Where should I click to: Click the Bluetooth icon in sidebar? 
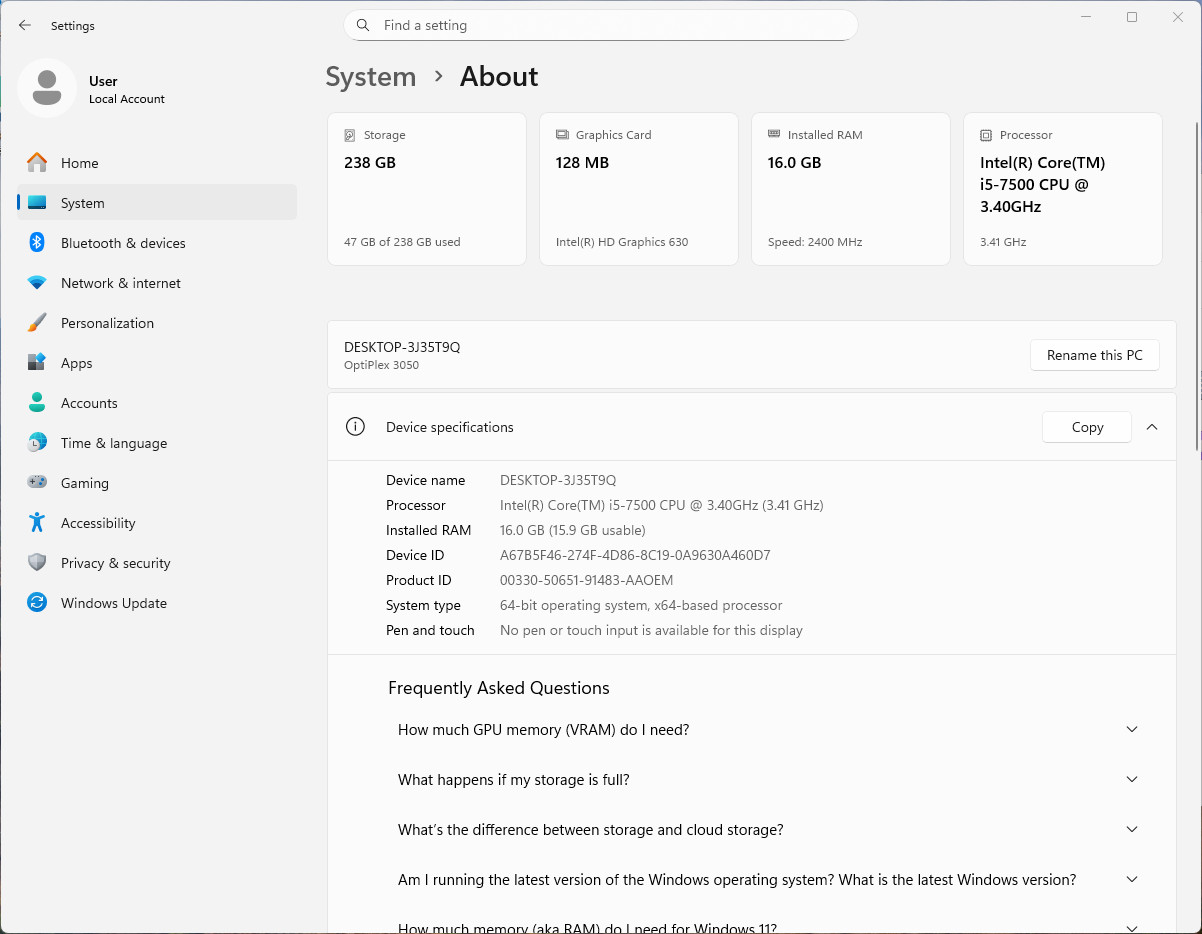point(37,243)
